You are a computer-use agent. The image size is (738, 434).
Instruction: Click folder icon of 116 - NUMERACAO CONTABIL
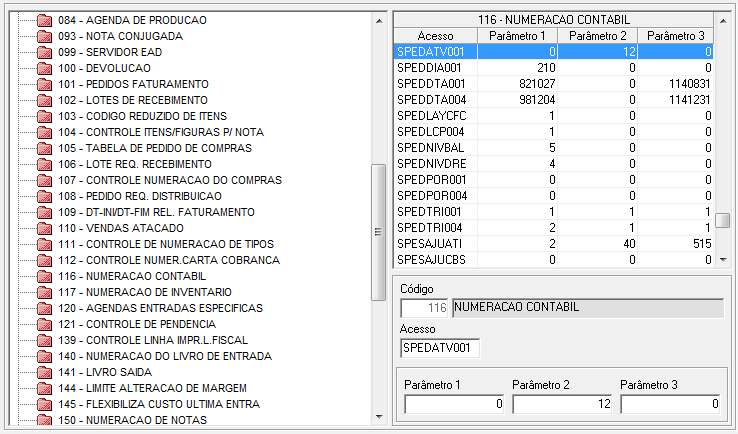pyautogui.click(x=44, y=276)
